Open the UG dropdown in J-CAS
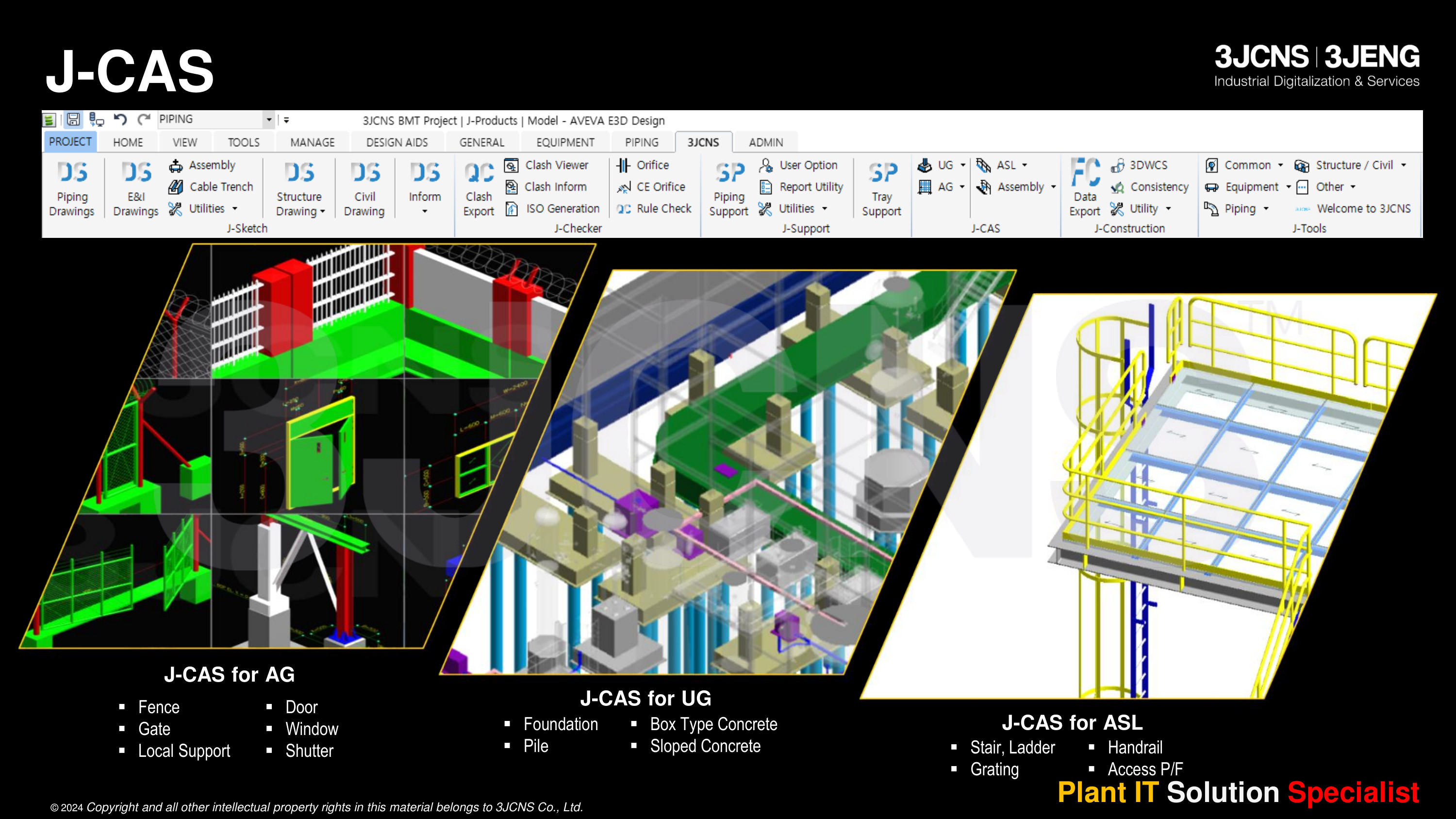The width and height of the screenshot is (1456, 819). [963, 165]
